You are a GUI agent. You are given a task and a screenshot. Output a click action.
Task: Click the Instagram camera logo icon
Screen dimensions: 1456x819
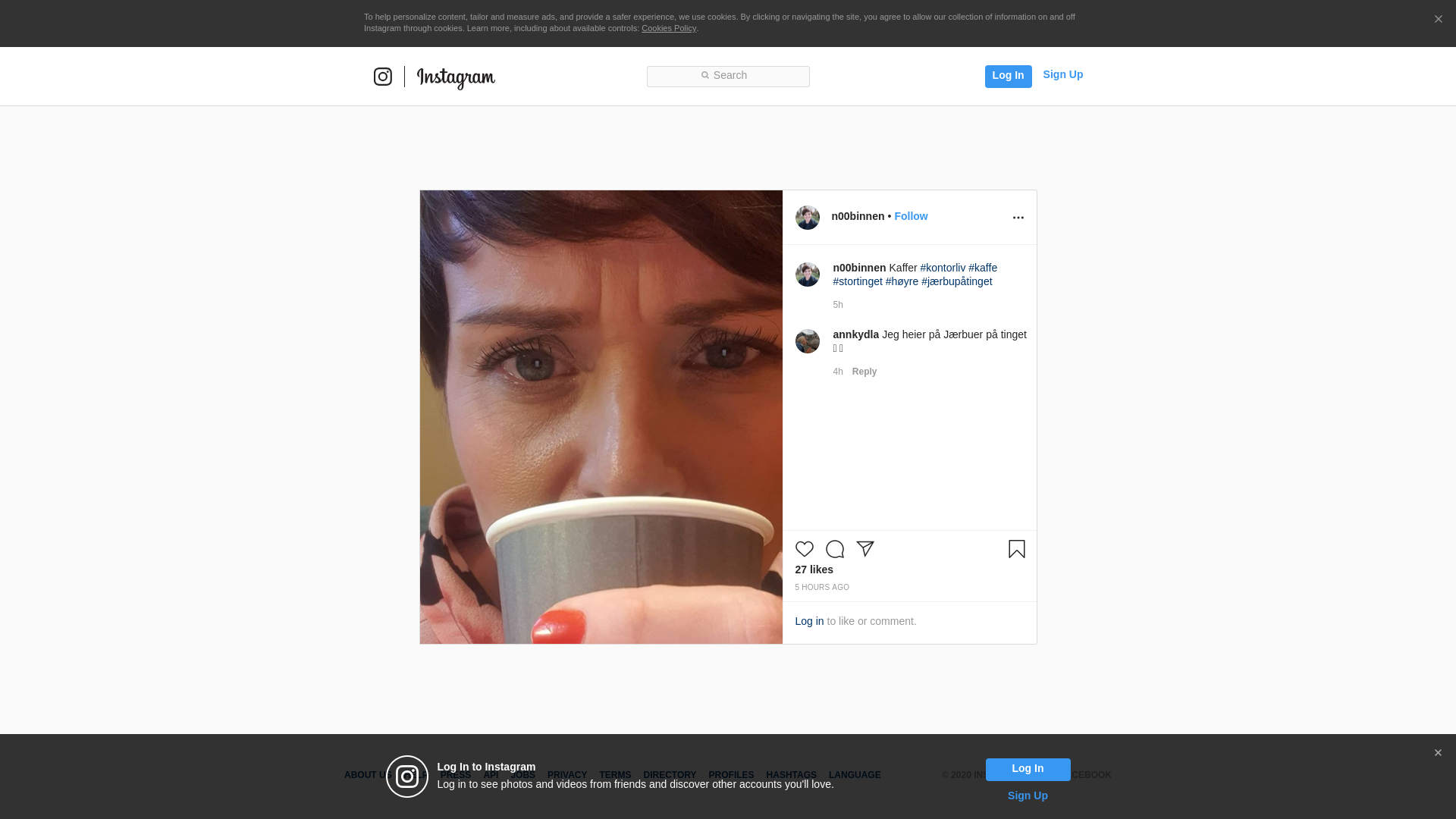pyautogui.click(x=383, y=77)
